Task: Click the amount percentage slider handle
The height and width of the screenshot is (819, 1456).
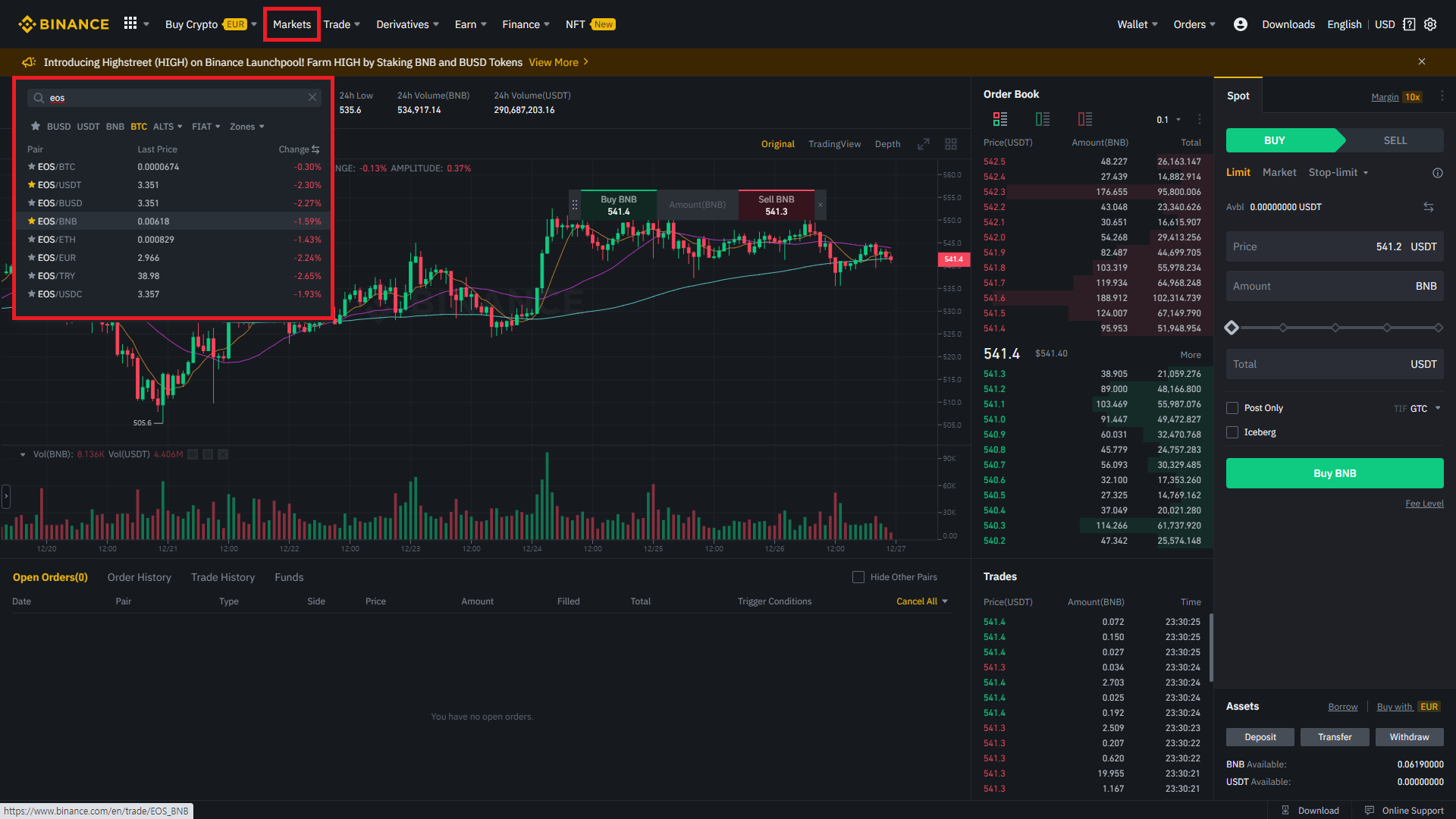Action: (x=1232, y=328)
